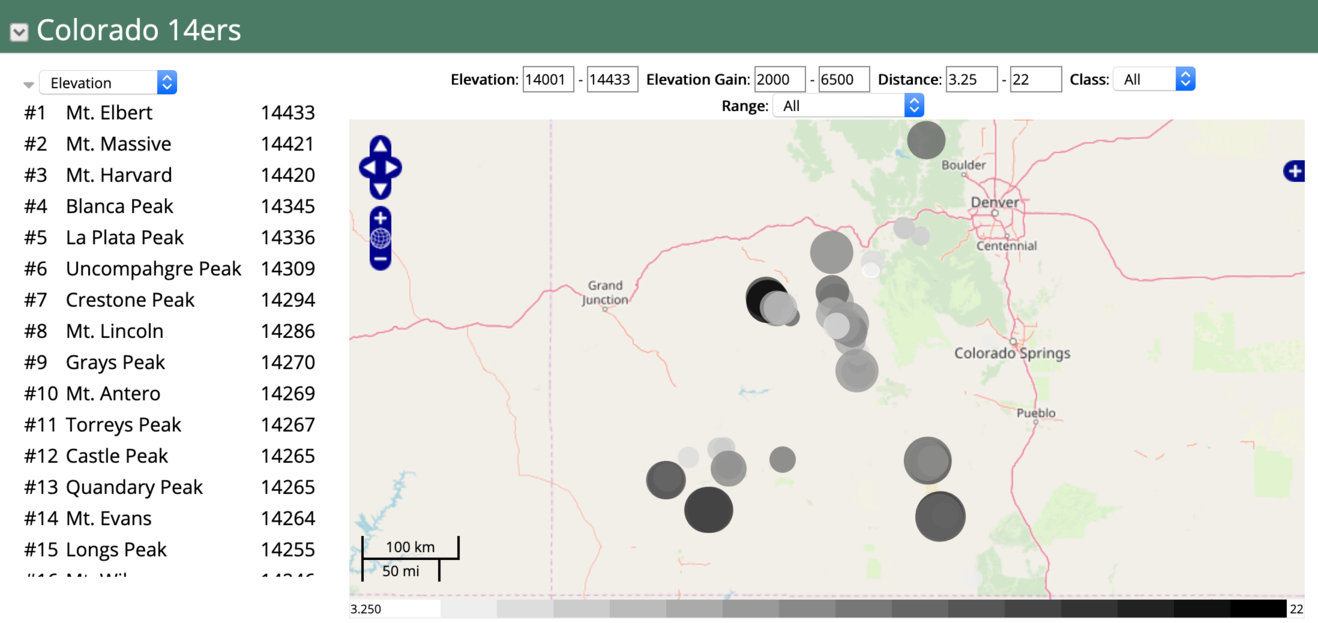Click the maximum Elevation Gain field
Viewport: 1318px width, 623px height.
[x=843, y=80]
